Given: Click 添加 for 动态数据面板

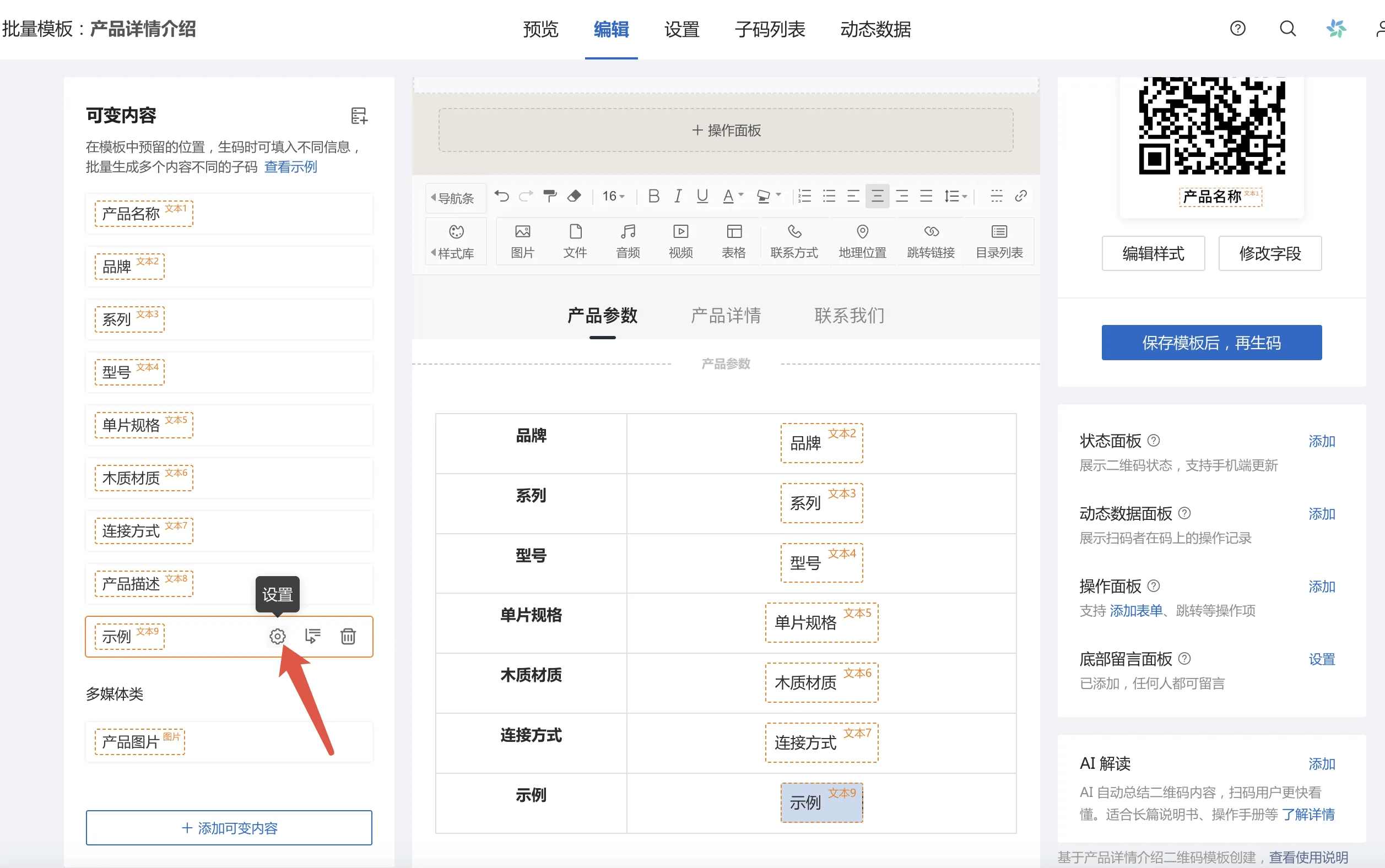Looking at the screenshot, I should pos(1321,514).
